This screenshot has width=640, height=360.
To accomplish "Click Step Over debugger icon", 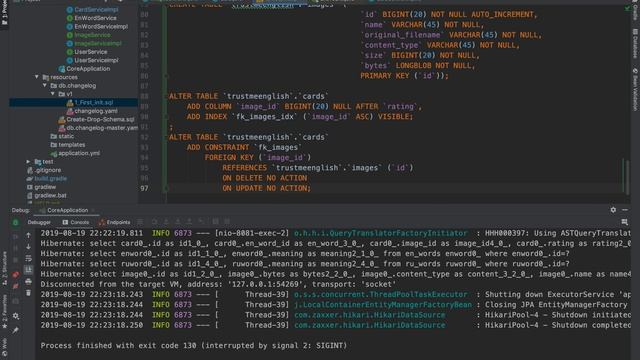I will pos(154,222).
